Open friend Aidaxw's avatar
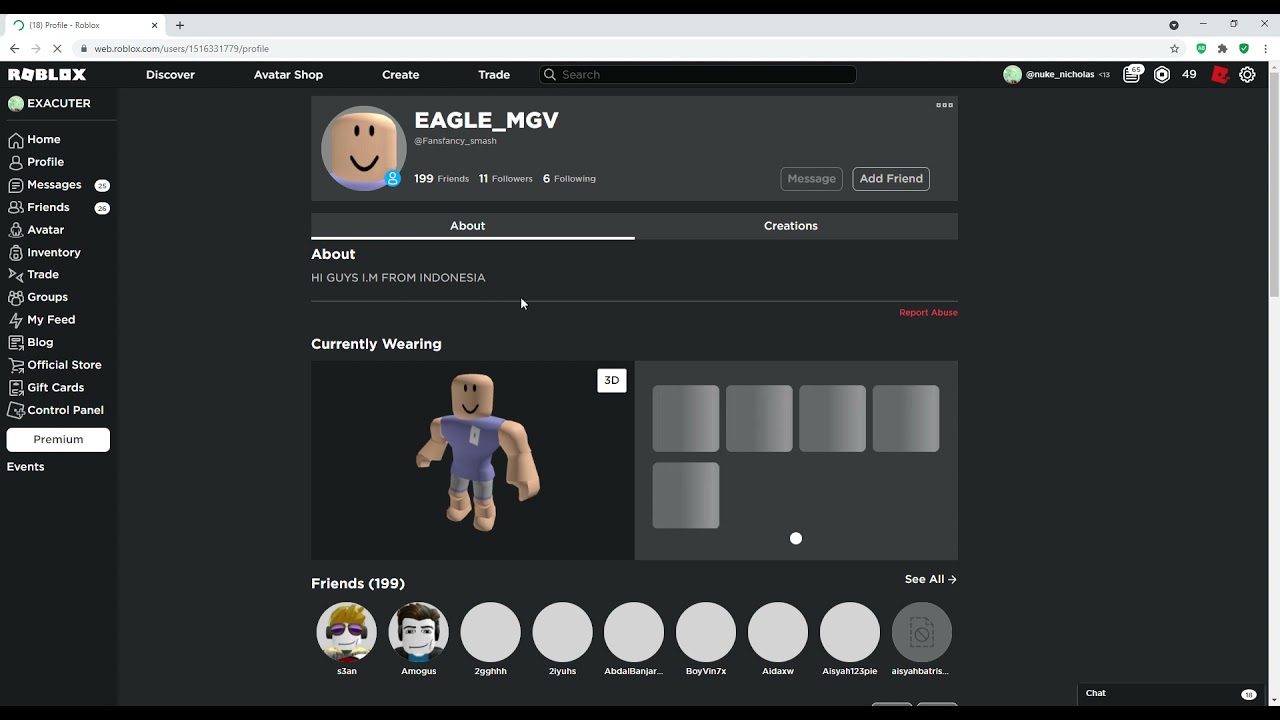1280x720 pixels. (778, 632)
